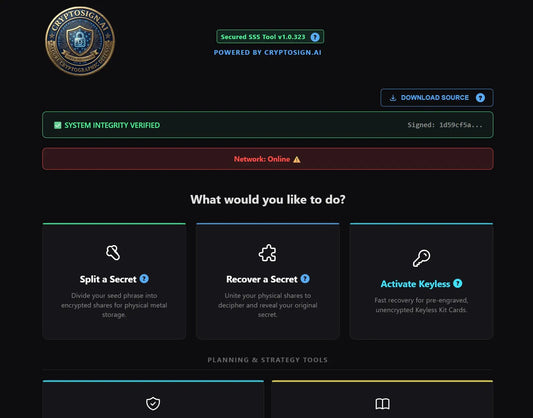Viewport: 533px width, 418px height.
Task: Open help icon beside Activate Keyless
Action: tap(458, 283)
